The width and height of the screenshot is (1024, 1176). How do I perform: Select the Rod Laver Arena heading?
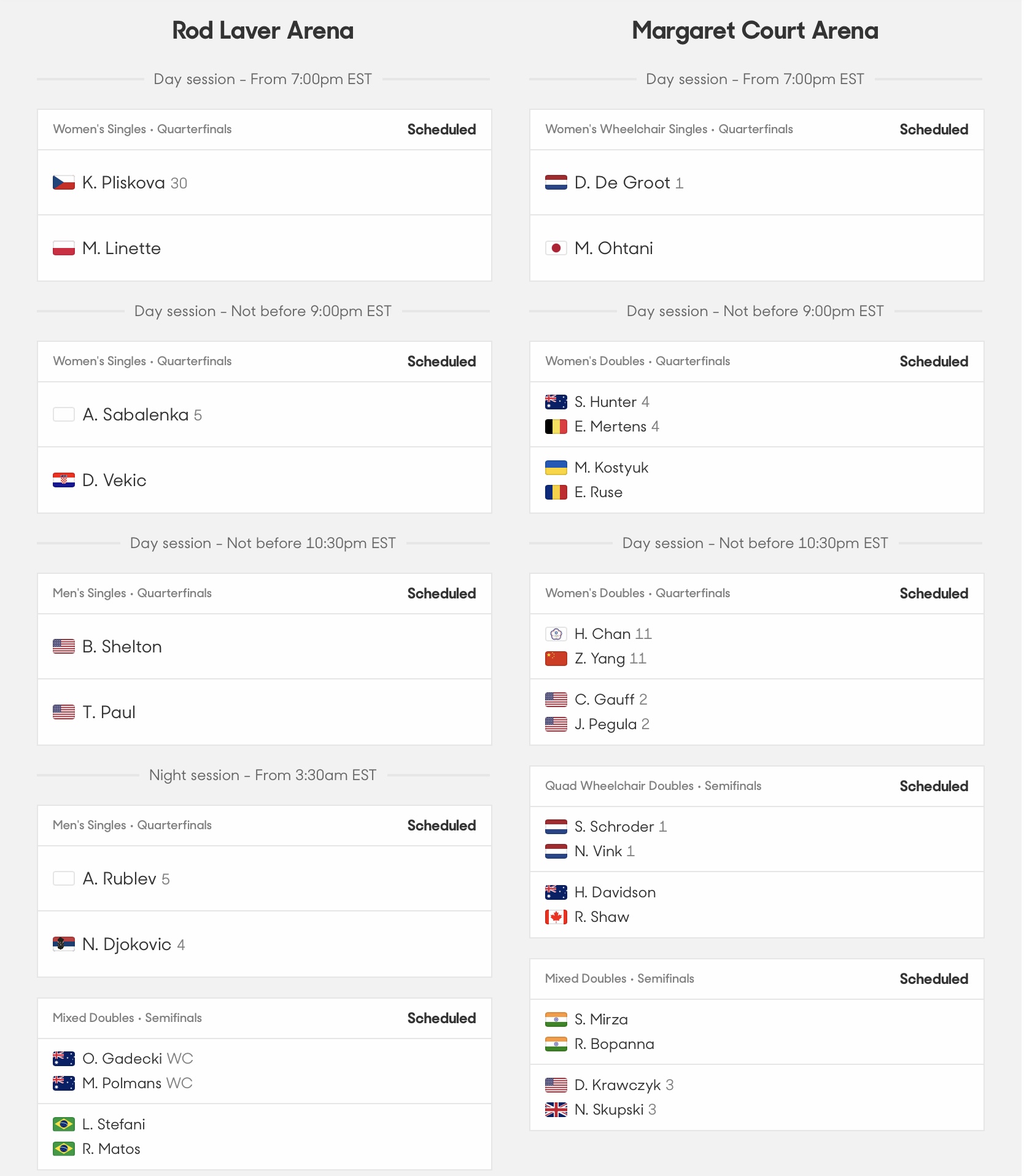(x=263, y=31)
